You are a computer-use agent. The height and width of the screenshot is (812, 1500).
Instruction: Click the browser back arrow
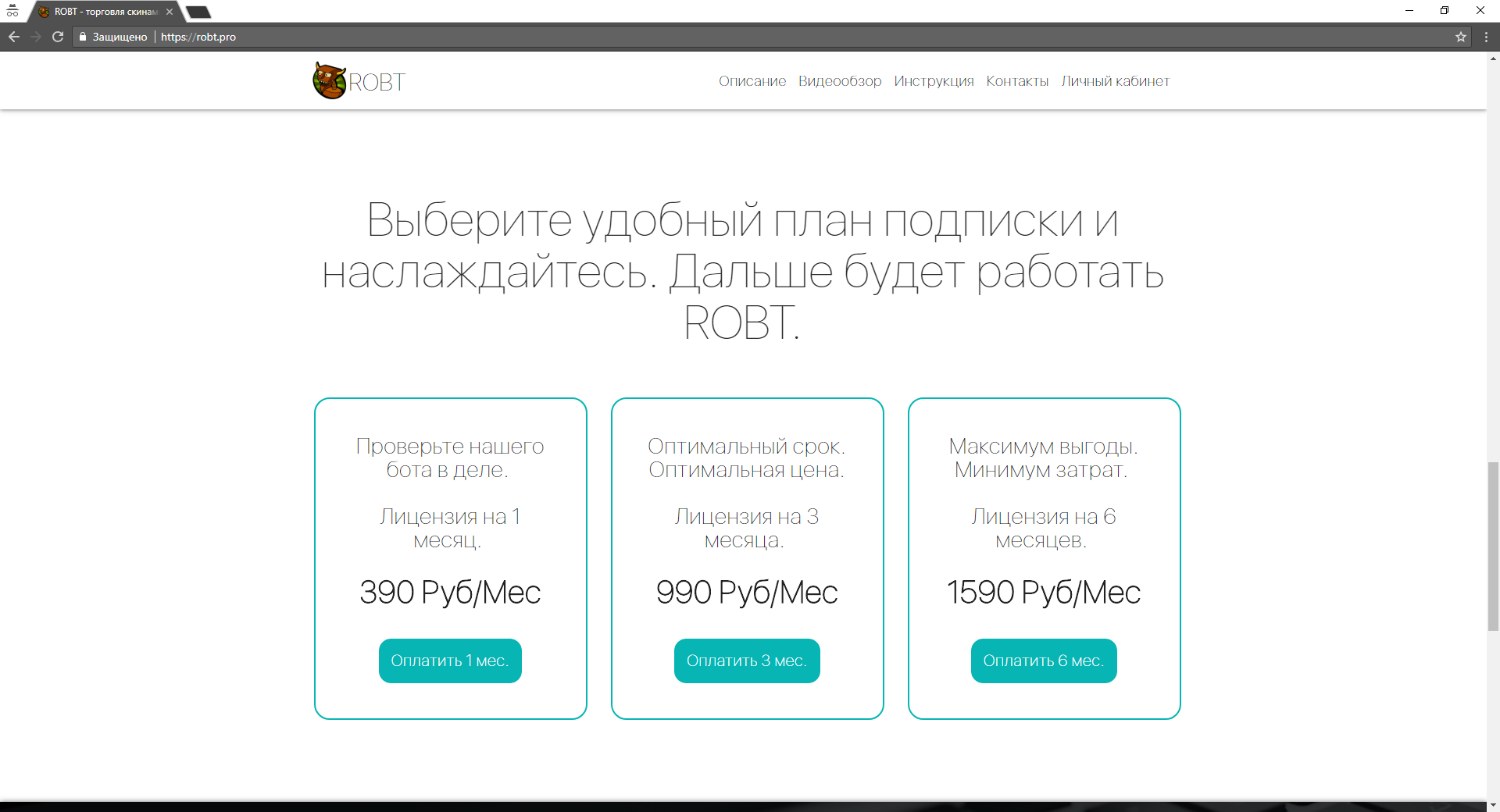point(14,37)
